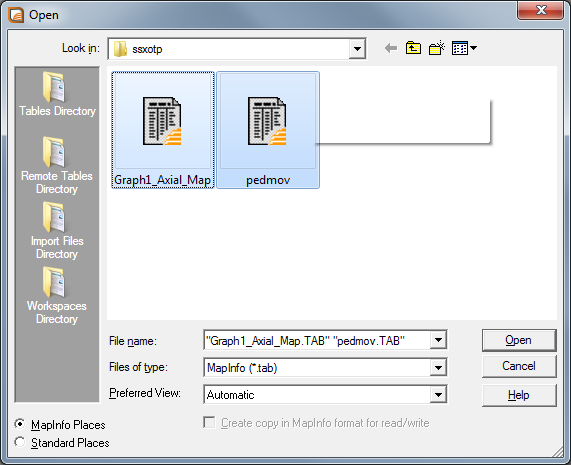Select MapInfo Places radio button
The height and width of the screenshot is (465, 571).
(20, 424)
